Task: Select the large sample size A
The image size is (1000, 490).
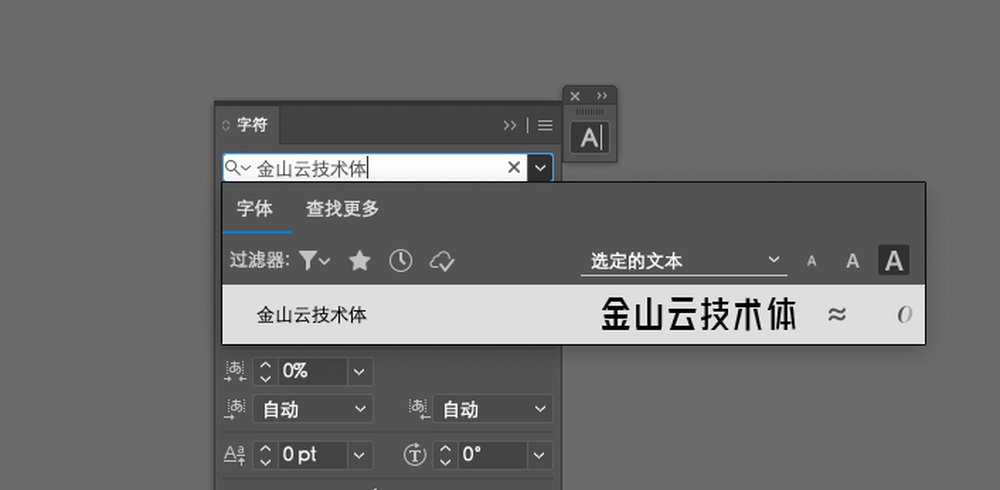Action: [x=893, y=260]
